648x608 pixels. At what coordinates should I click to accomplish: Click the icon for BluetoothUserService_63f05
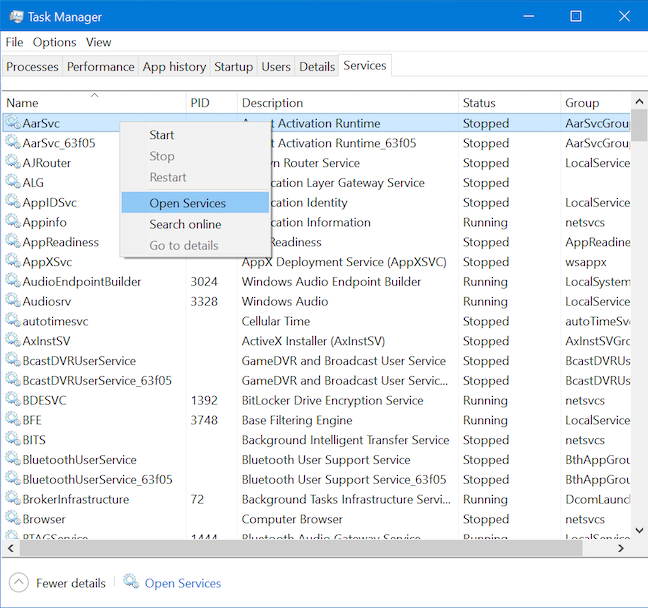coord(13,479)
